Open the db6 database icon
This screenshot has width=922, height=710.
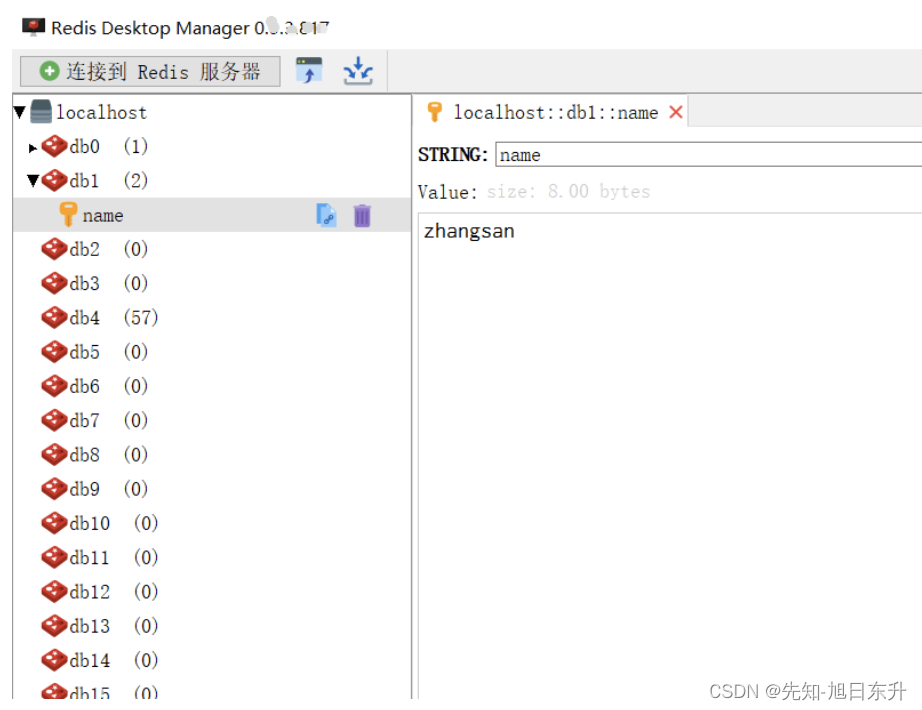click(54, 386)
